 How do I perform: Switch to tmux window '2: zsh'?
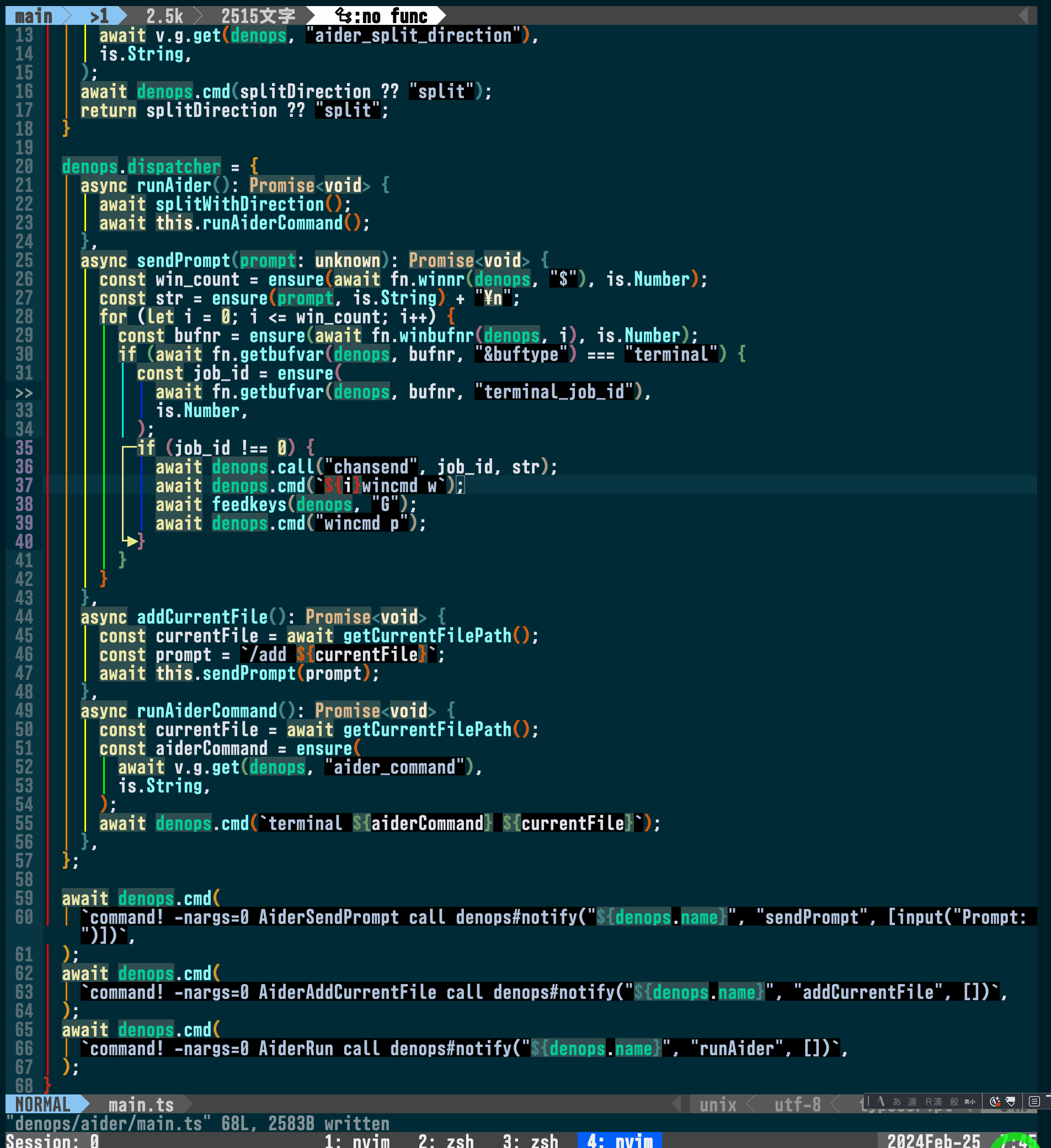tap(446, 1140)
